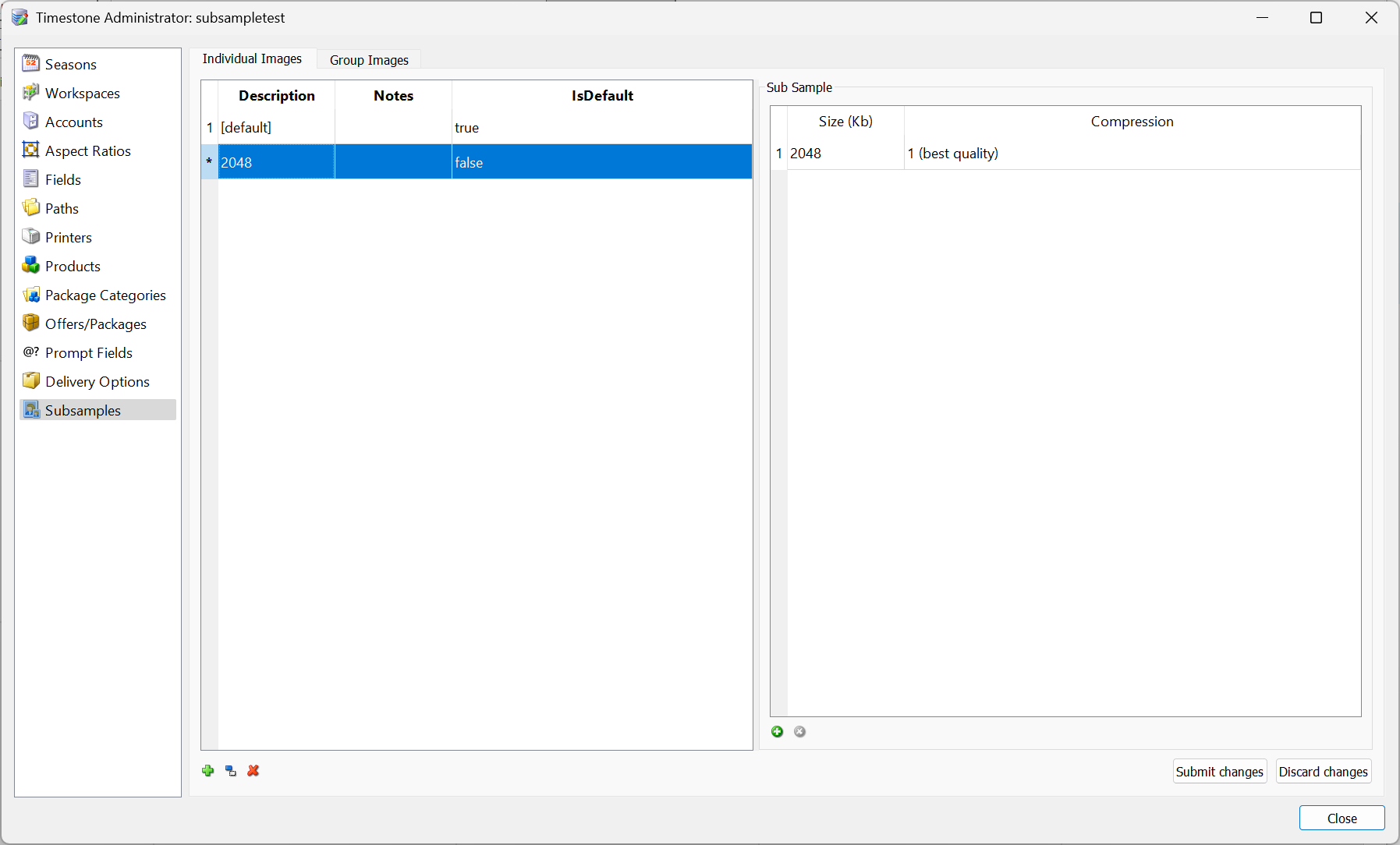The width and height of the screenshot is (1400, 845).
Task: Minimize the Timestone Administrator window
Action: (1262, 18)
